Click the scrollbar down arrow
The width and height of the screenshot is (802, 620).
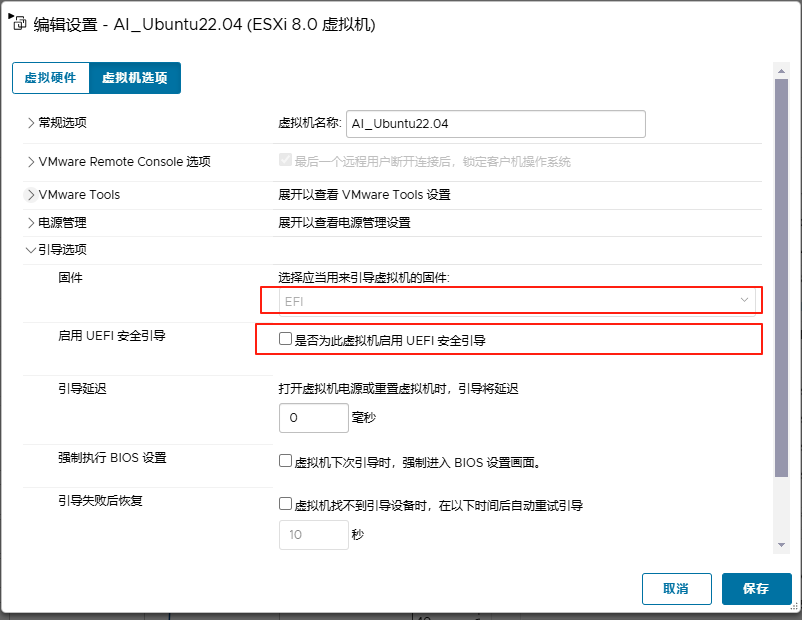782,545
